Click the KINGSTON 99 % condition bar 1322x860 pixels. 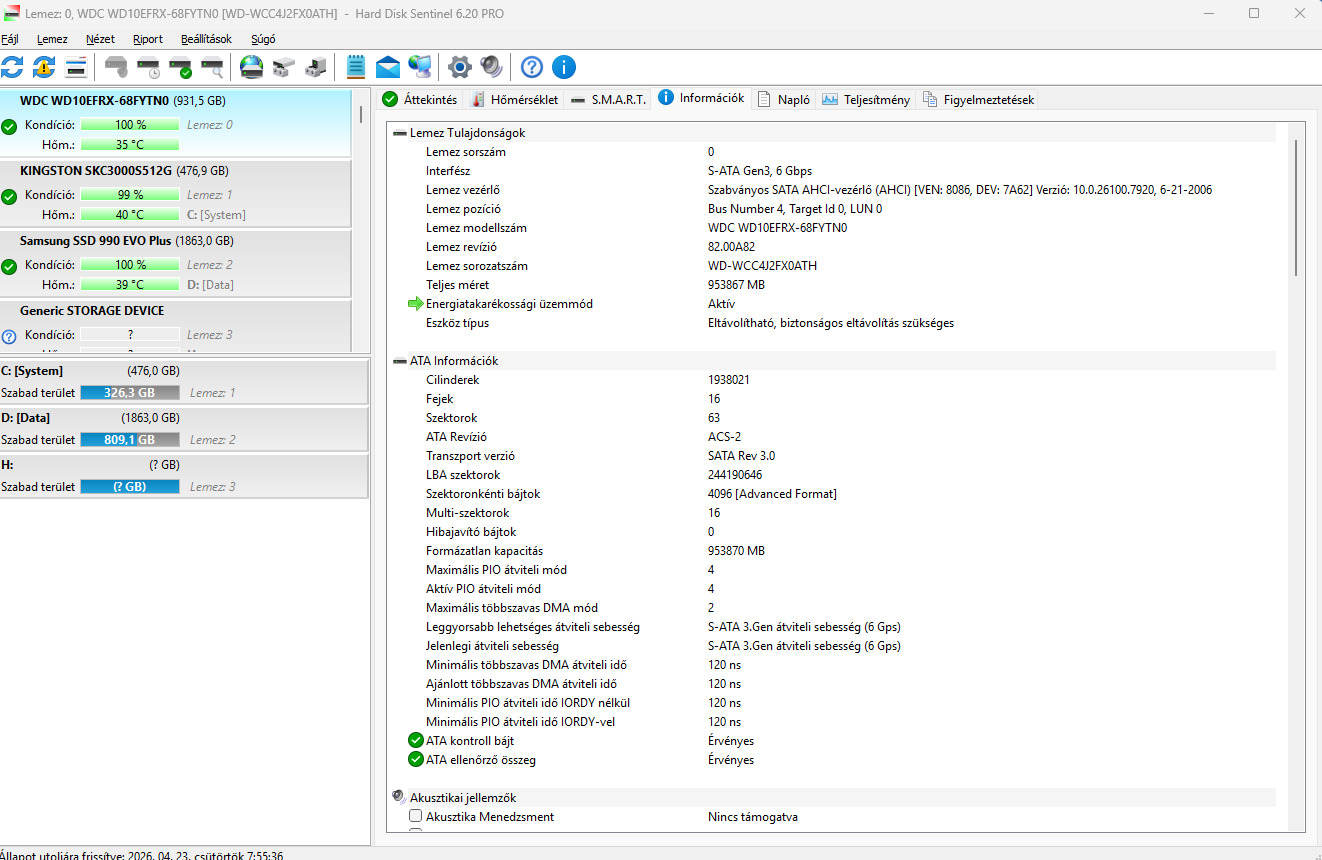tap(130, 195)
